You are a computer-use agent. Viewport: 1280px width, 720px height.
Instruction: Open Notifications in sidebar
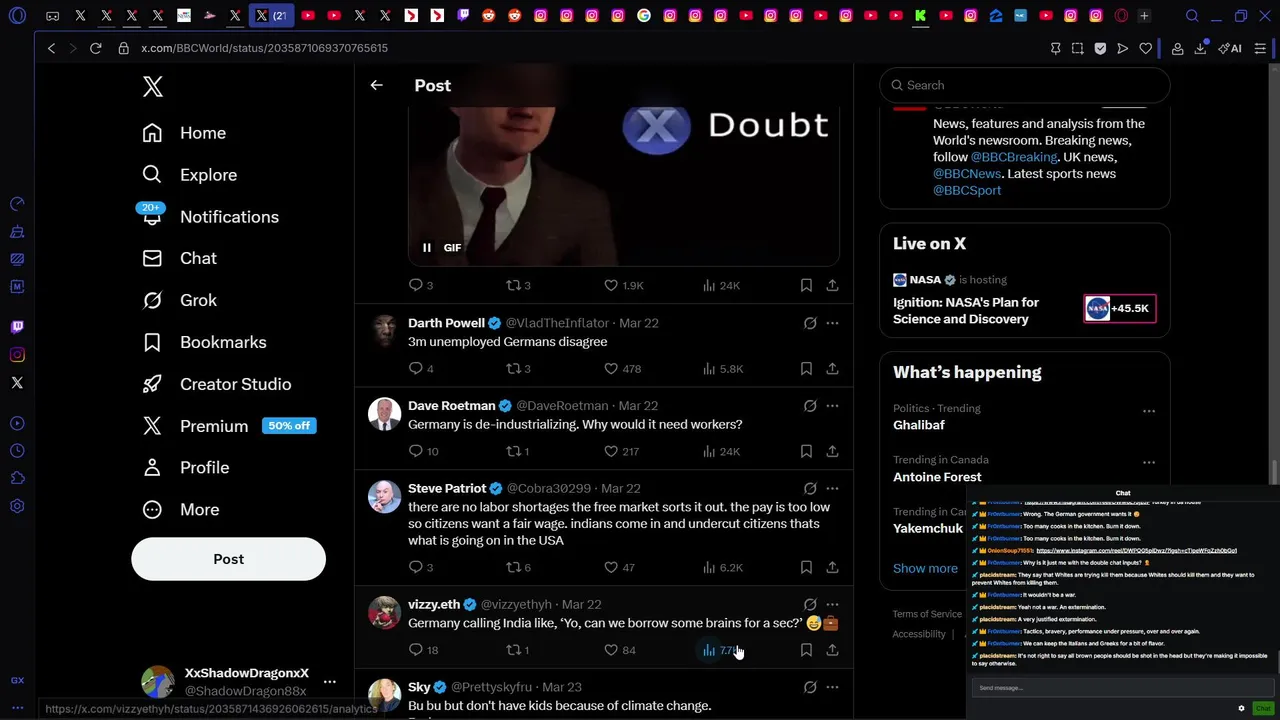pyautogui.click(x=210, y=217)
